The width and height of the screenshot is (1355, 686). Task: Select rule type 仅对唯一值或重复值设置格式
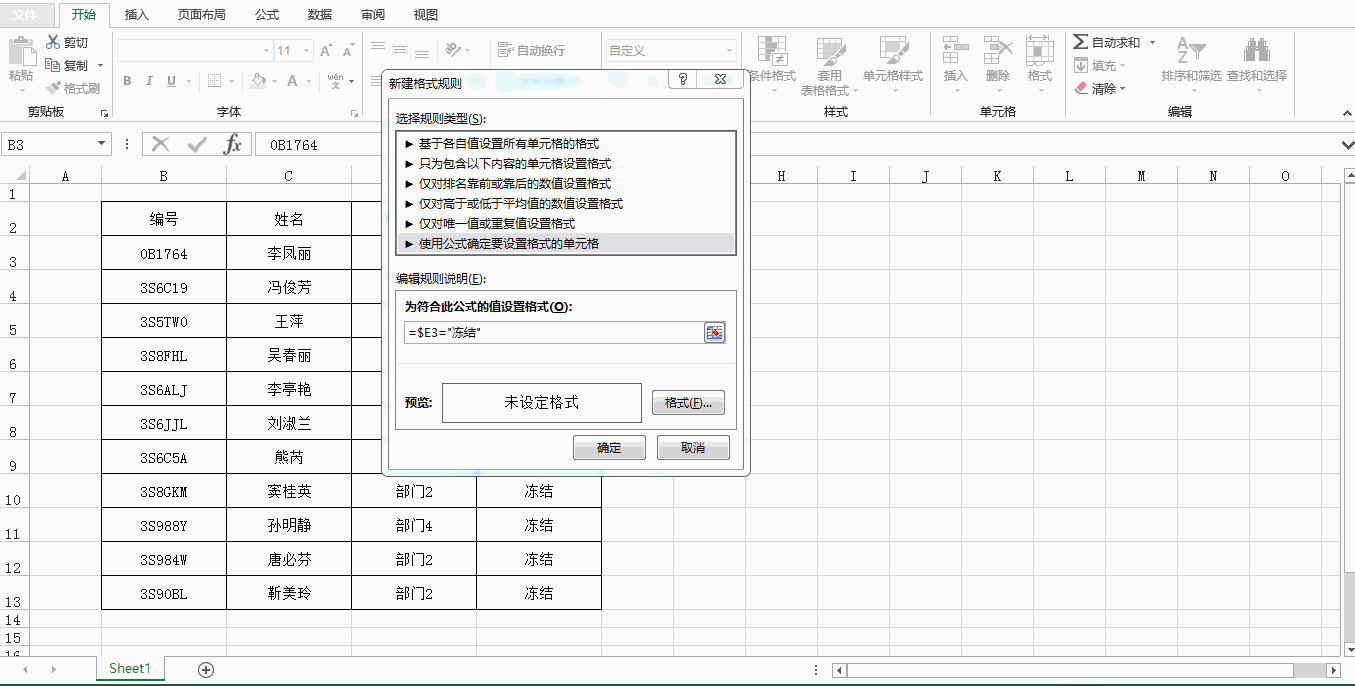click(x=566, y=223)
